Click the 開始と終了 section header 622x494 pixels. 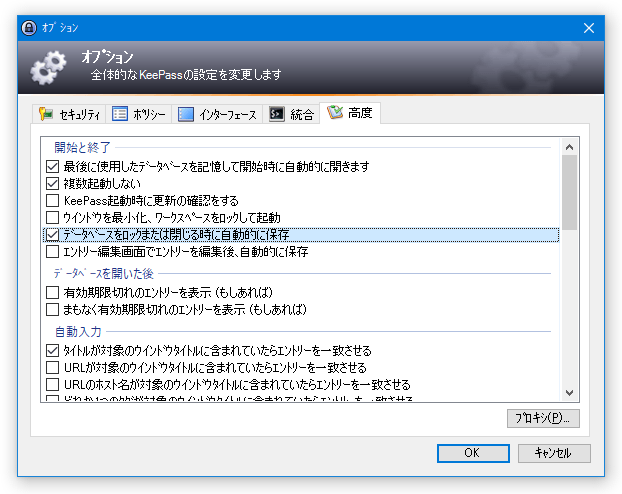point(83,148)
